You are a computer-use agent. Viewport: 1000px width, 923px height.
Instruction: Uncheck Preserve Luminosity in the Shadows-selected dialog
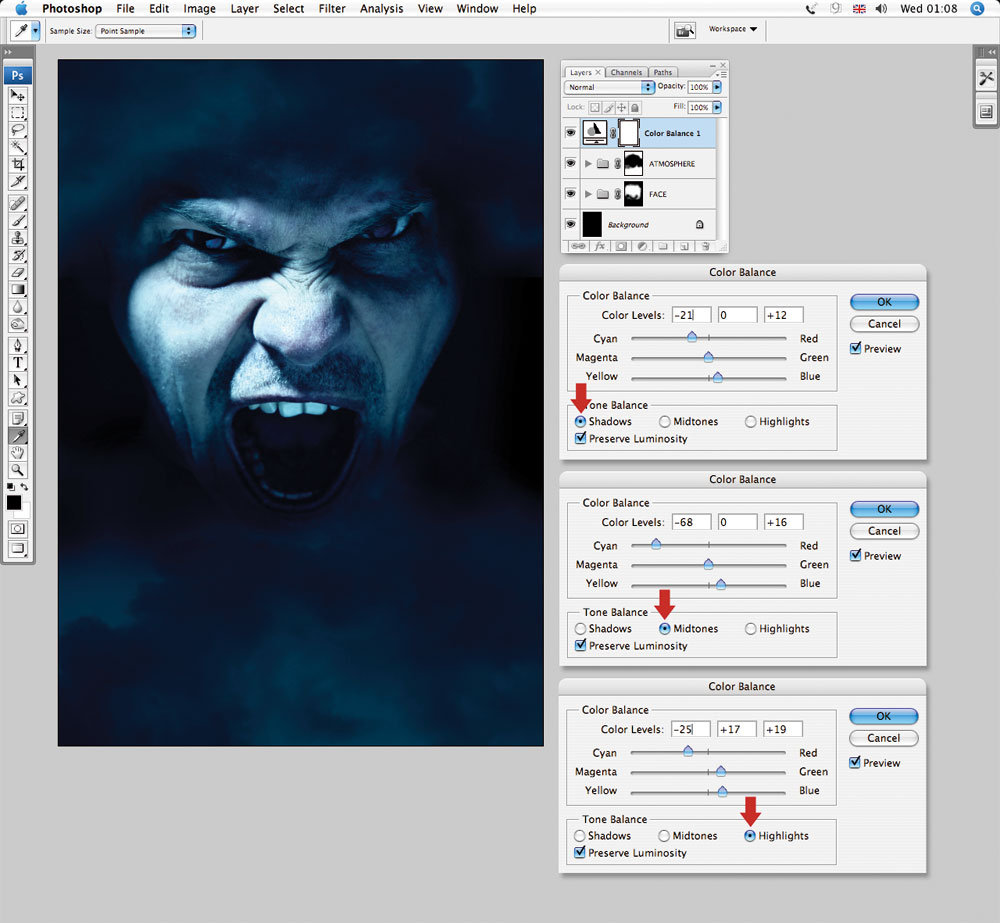[x=631, y=439]
